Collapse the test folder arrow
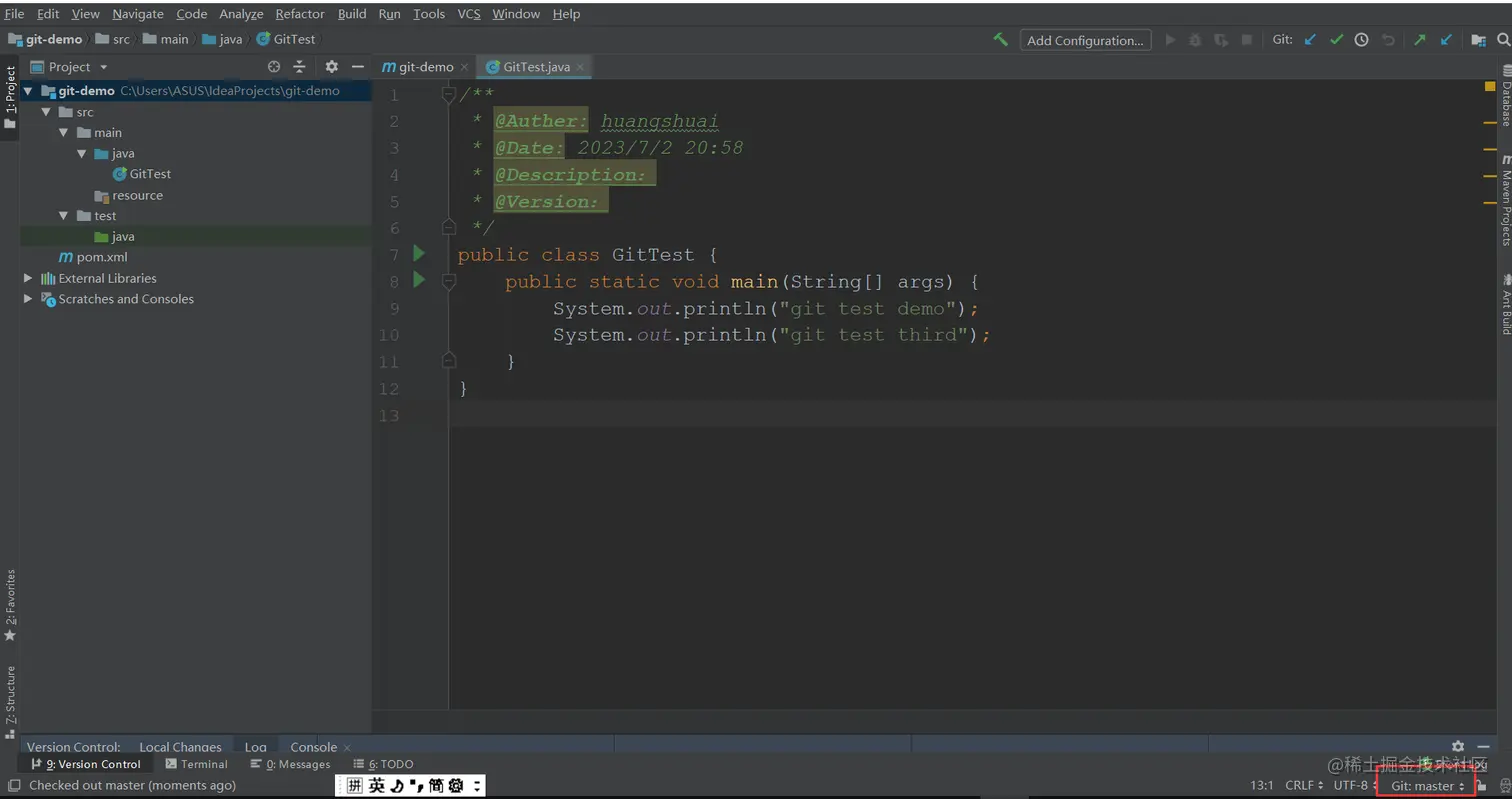Screen dimensions: 1512x799 coord(63,215)
